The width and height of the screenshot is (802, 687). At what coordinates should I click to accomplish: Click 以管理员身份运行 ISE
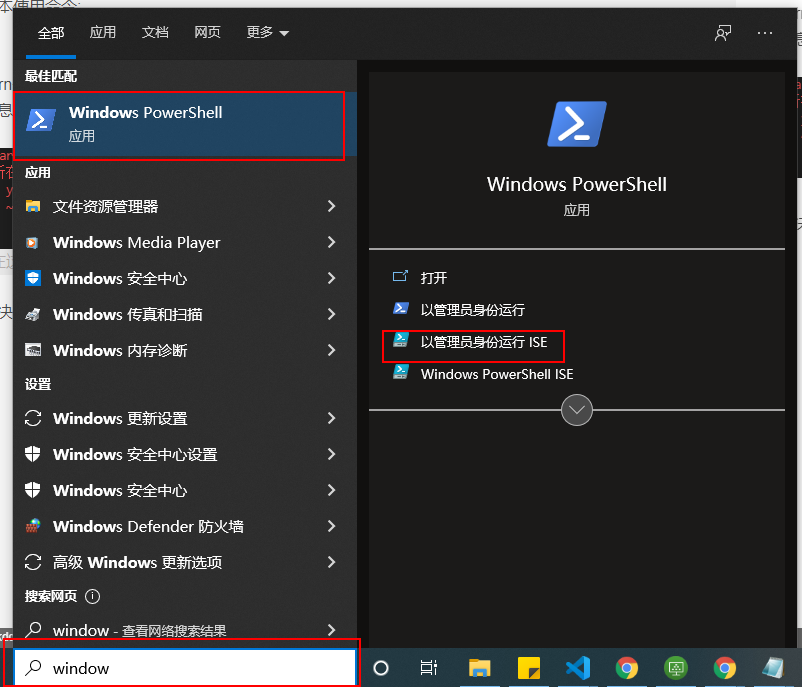click(484, 342)
